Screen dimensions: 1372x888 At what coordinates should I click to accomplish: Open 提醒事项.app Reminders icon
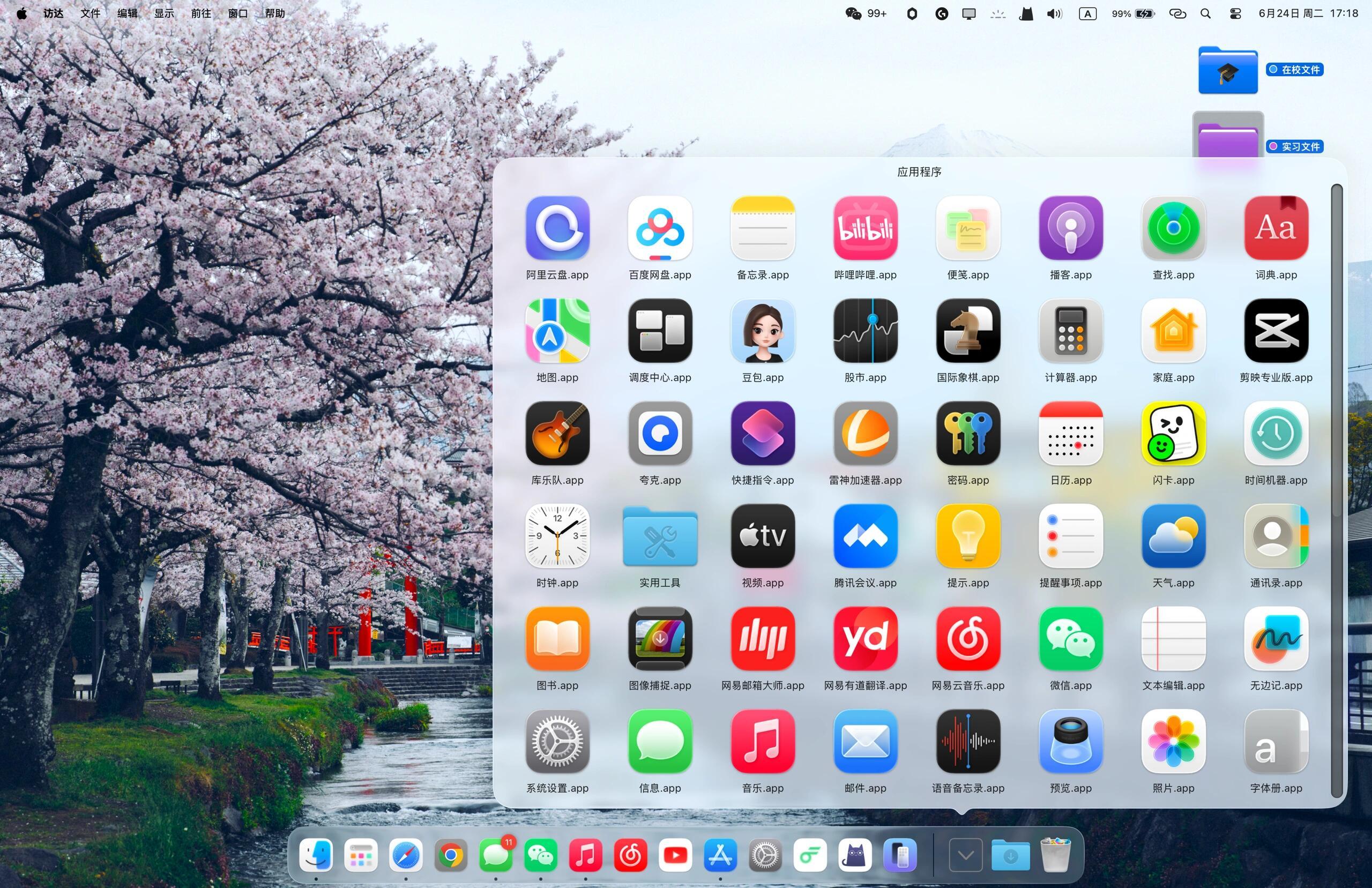tap(1070, 536)
